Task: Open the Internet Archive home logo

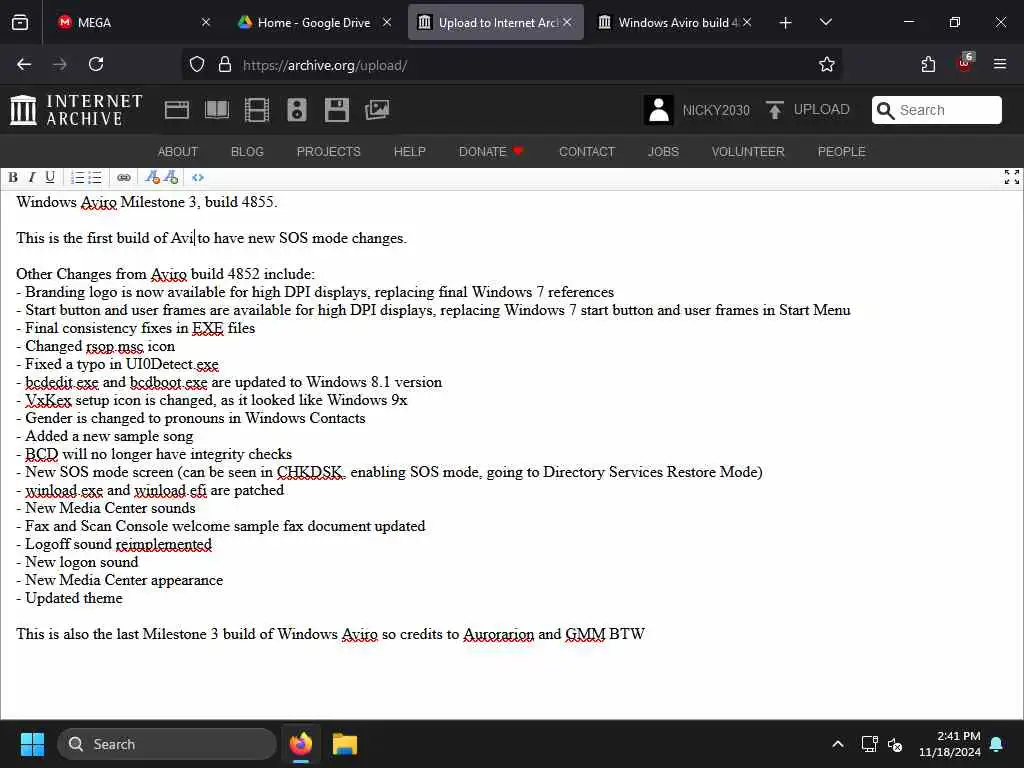Action: [76, 110]
